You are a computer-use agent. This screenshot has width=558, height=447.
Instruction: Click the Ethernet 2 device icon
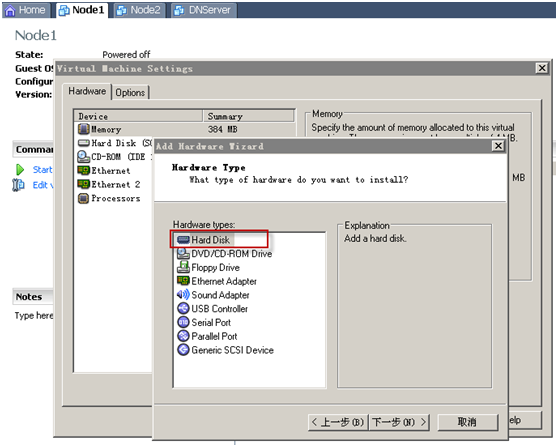tap(84, 184)
